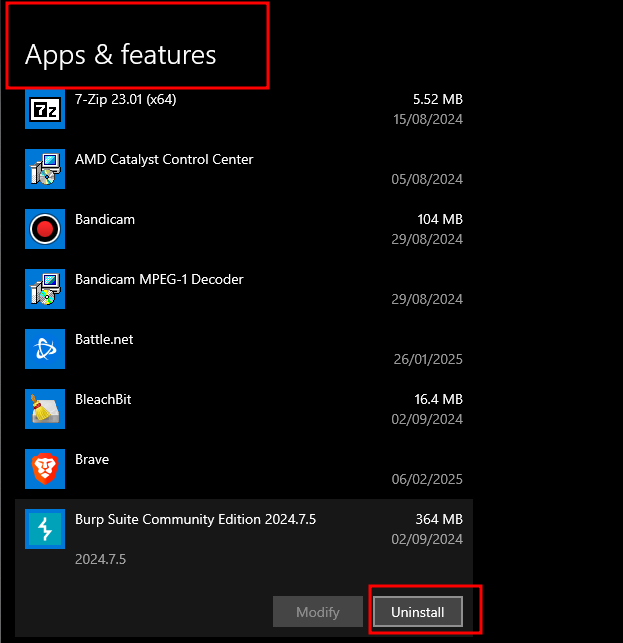This screenshot has height=643, width=623.
Task: Select the Brave entry
Action: point(92,459)
